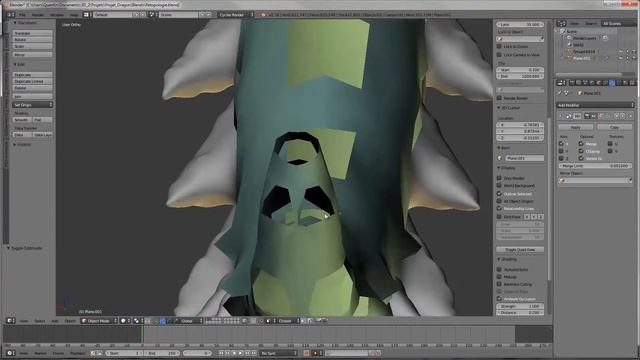Screen dimensions: 640x360
Task: Toggle the Backface Culling checkbox
Action: tap(499, 284)
